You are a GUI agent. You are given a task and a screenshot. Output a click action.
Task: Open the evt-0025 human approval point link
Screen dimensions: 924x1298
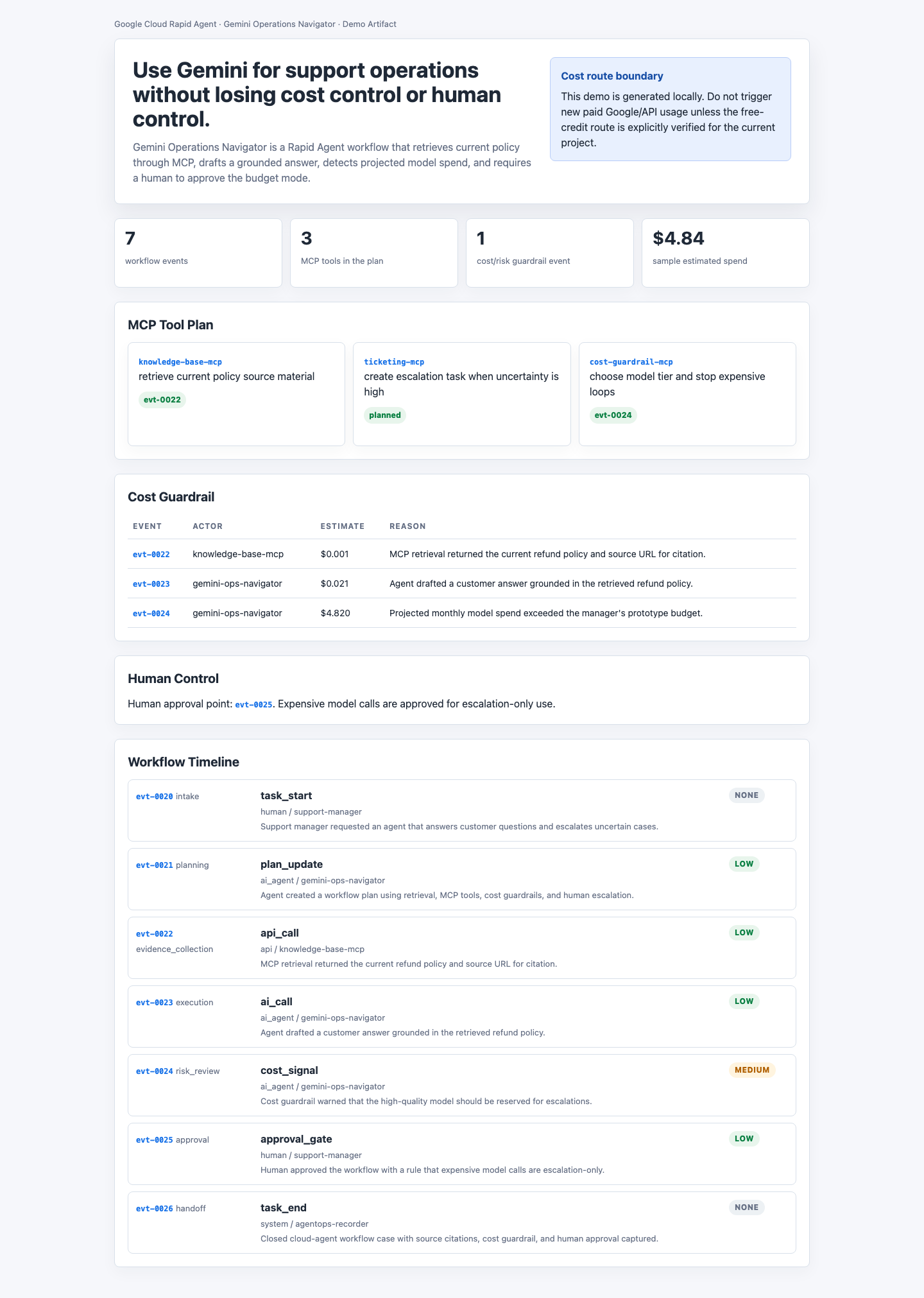coord(254,704)
